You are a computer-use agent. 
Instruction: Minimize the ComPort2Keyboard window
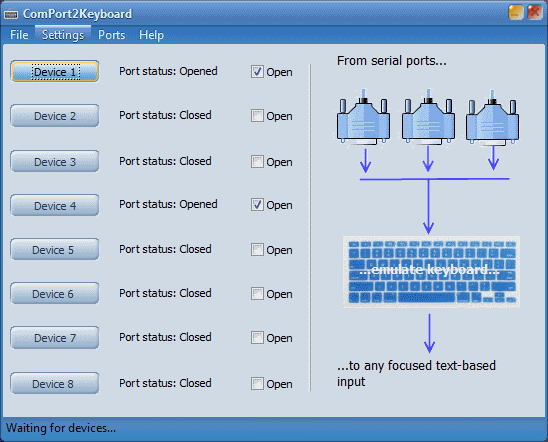(x=516, y=13)
